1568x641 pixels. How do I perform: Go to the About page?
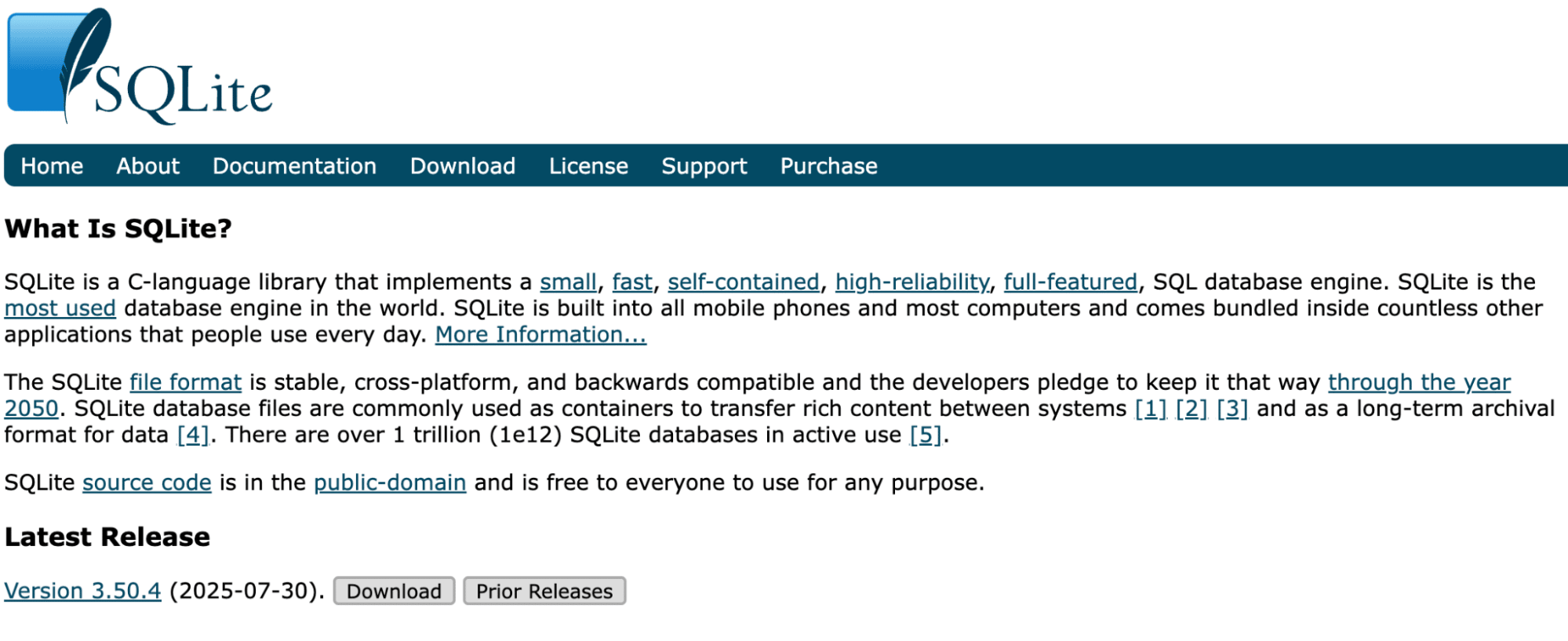147,166
